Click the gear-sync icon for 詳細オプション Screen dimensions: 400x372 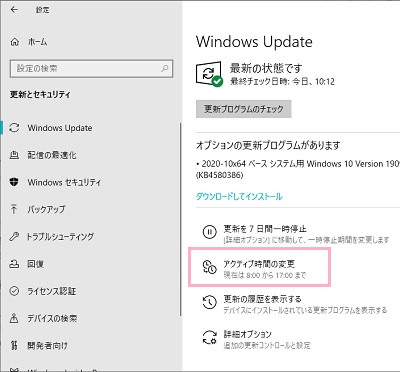(209, 337)
